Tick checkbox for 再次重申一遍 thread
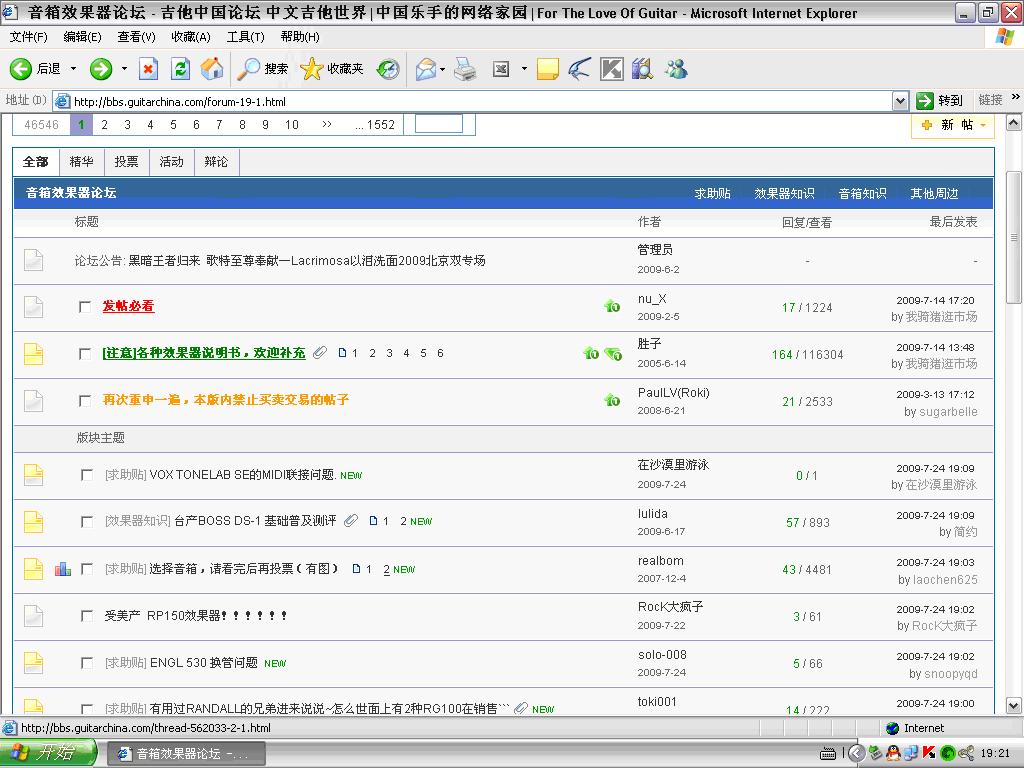Viewport: 1024px width, 768px height. pos(85,400)
